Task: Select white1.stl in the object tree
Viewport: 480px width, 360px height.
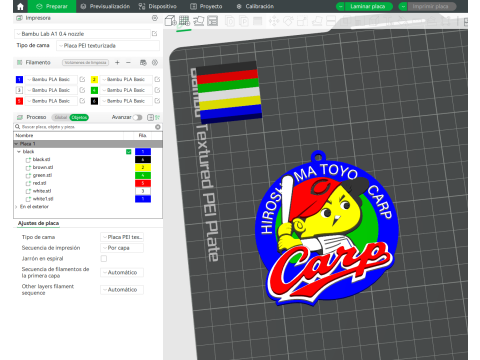Action: click(x=43, y=199)
